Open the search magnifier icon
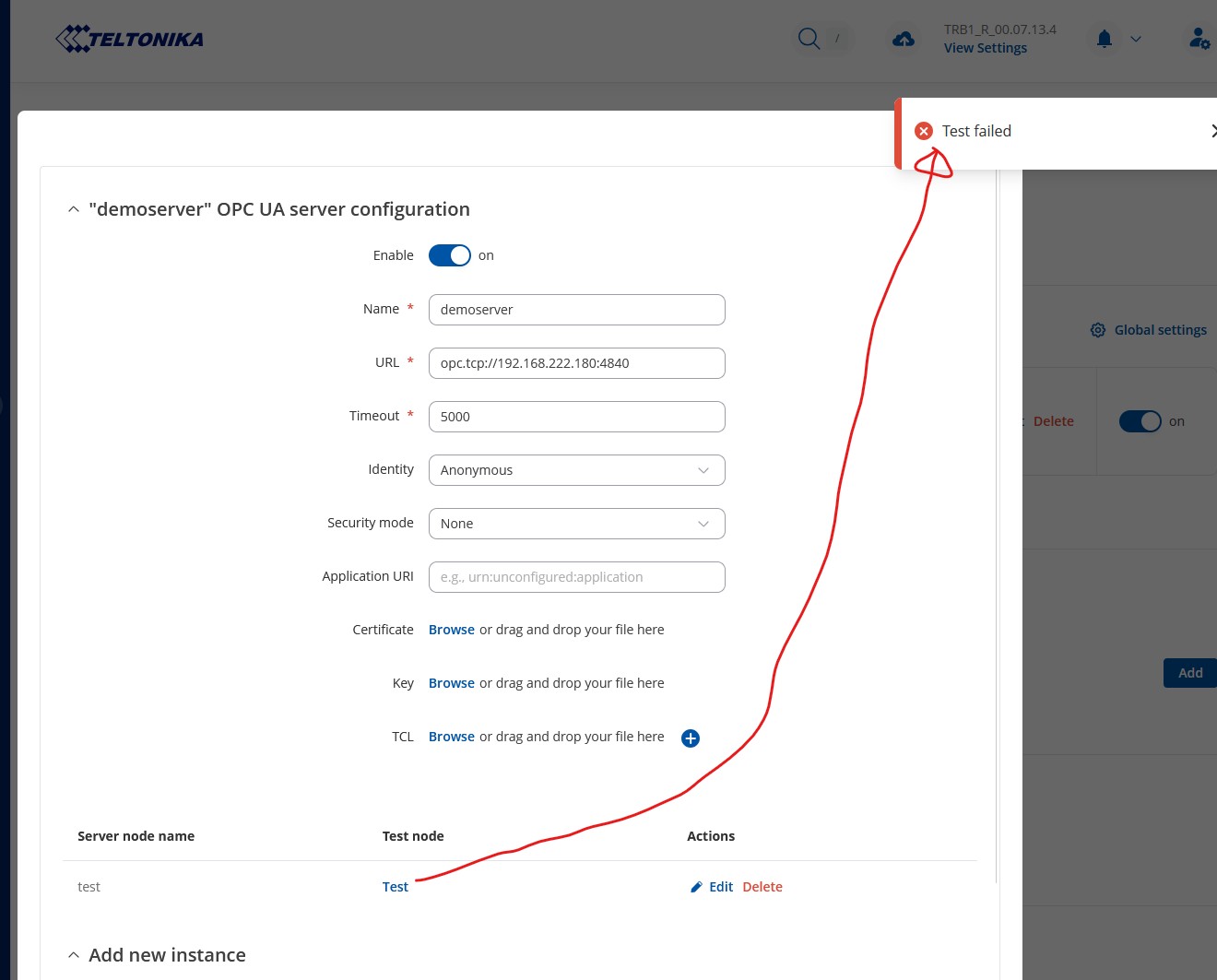The width and height of the screenshot is (1217, 980). (x=809, y=39)
